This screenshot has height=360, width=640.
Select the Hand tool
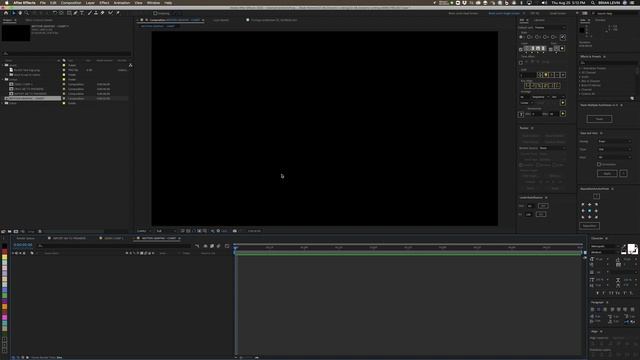(20, 13)
